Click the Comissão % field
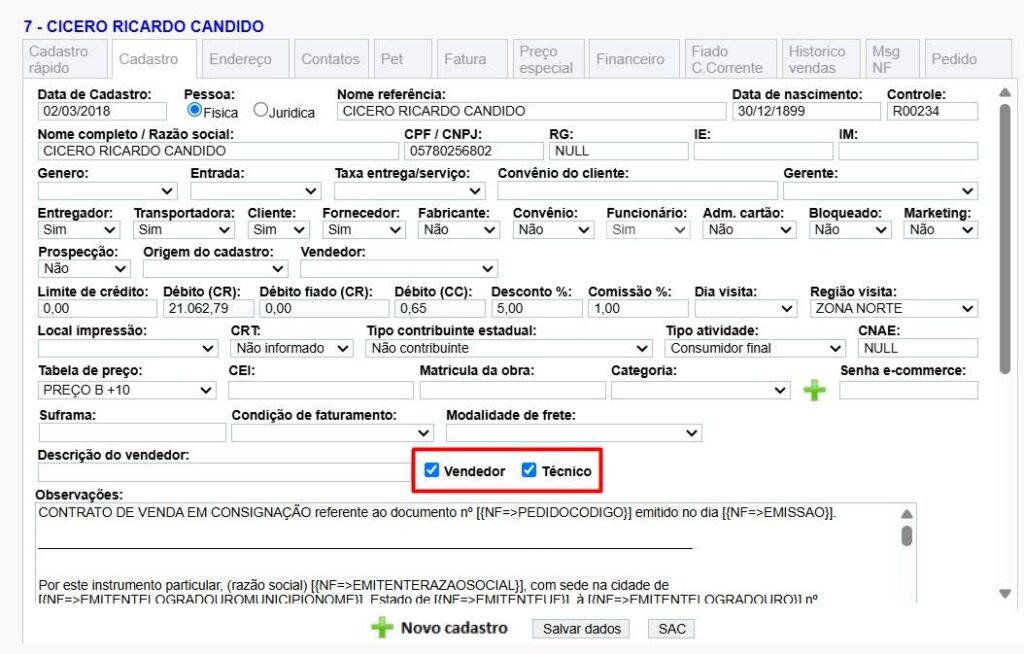This screenshot has height=654, width=1024. point(638,308)
